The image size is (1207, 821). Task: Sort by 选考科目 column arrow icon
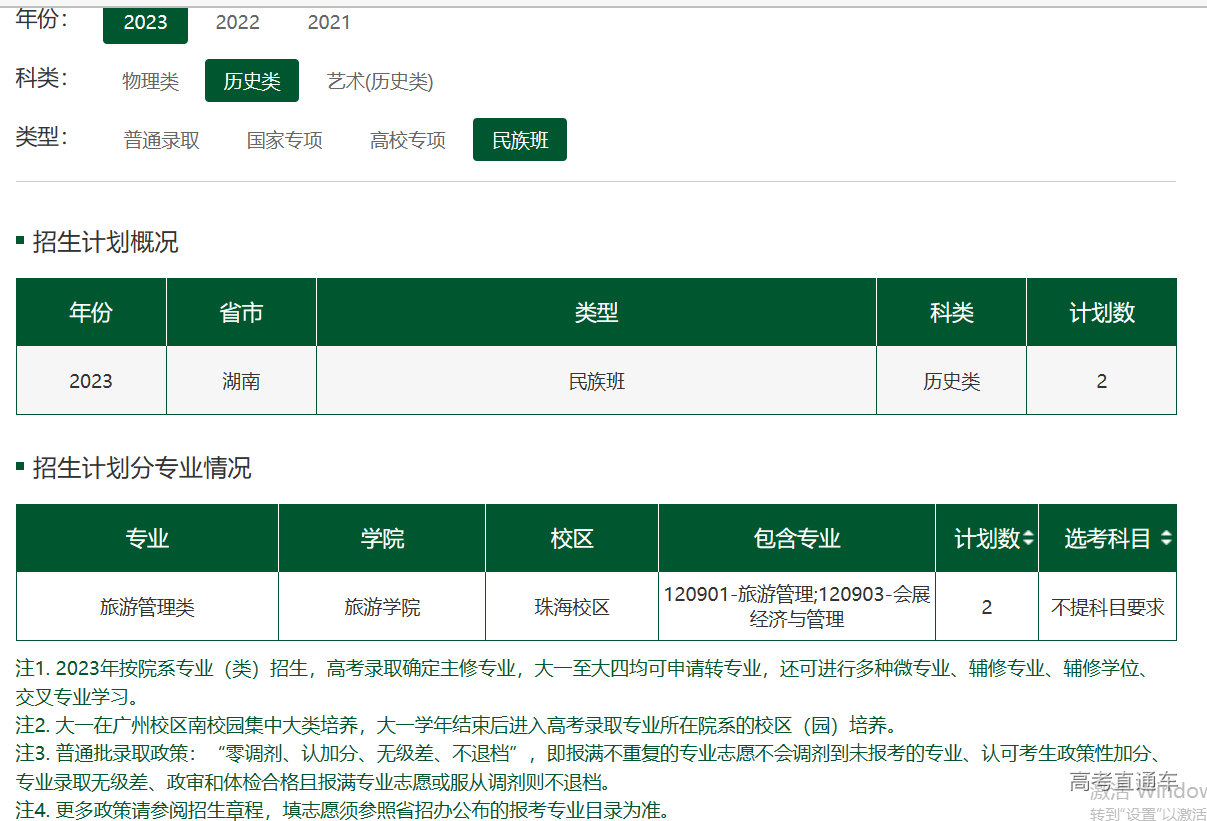(x=1166, y=538)
